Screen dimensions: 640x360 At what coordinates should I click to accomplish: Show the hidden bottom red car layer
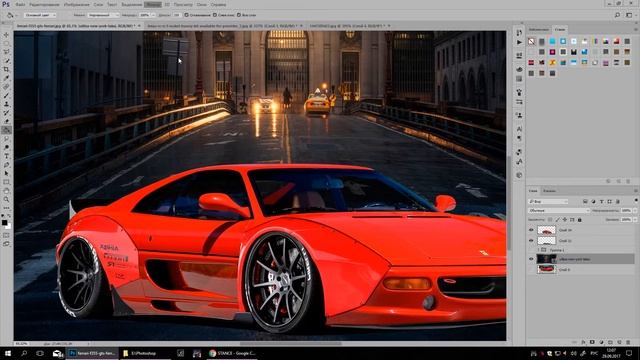[531, 269]
